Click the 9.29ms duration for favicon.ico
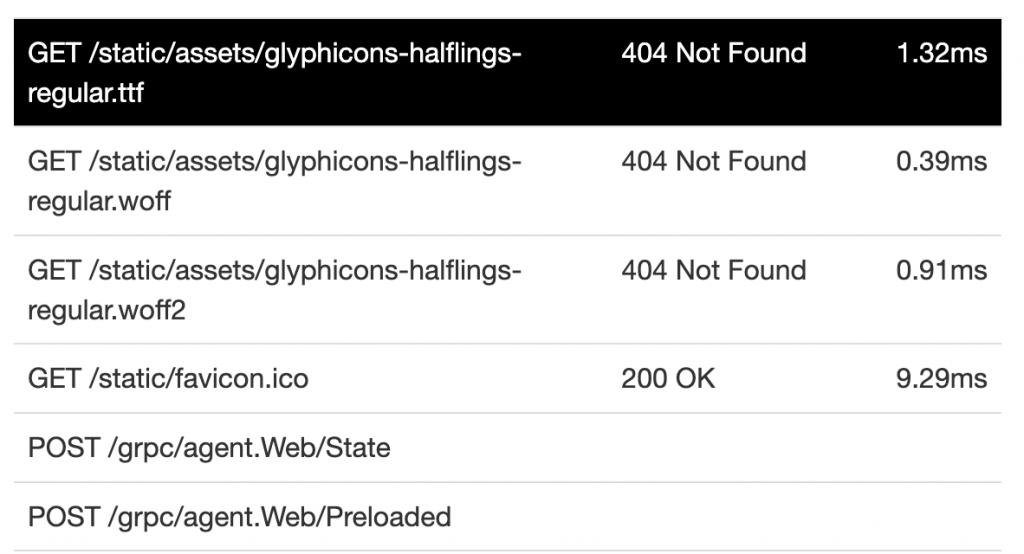The height and width of the screenshot is (554, 1024). [x=942, y=378]
